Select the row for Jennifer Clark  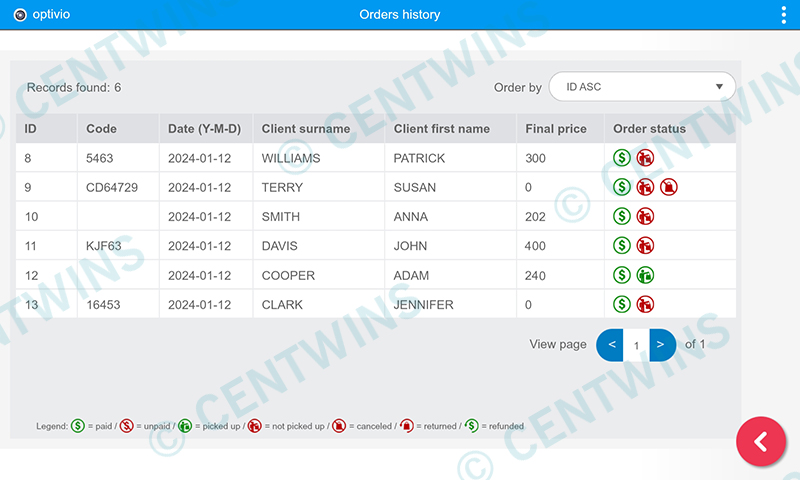pyautogui.click(x=423, y=304)
